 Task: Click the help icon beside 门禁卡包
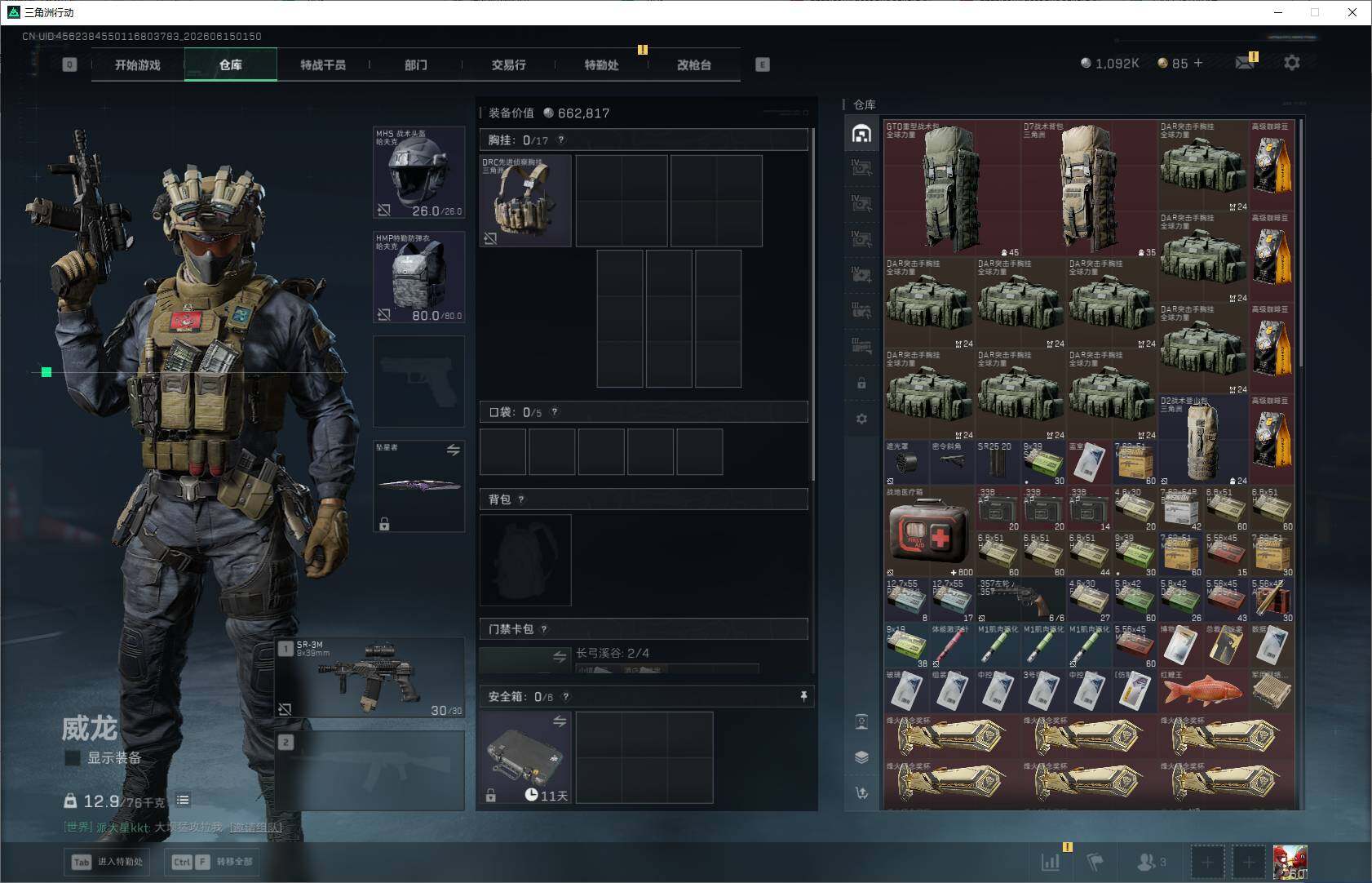pos(544,629)
